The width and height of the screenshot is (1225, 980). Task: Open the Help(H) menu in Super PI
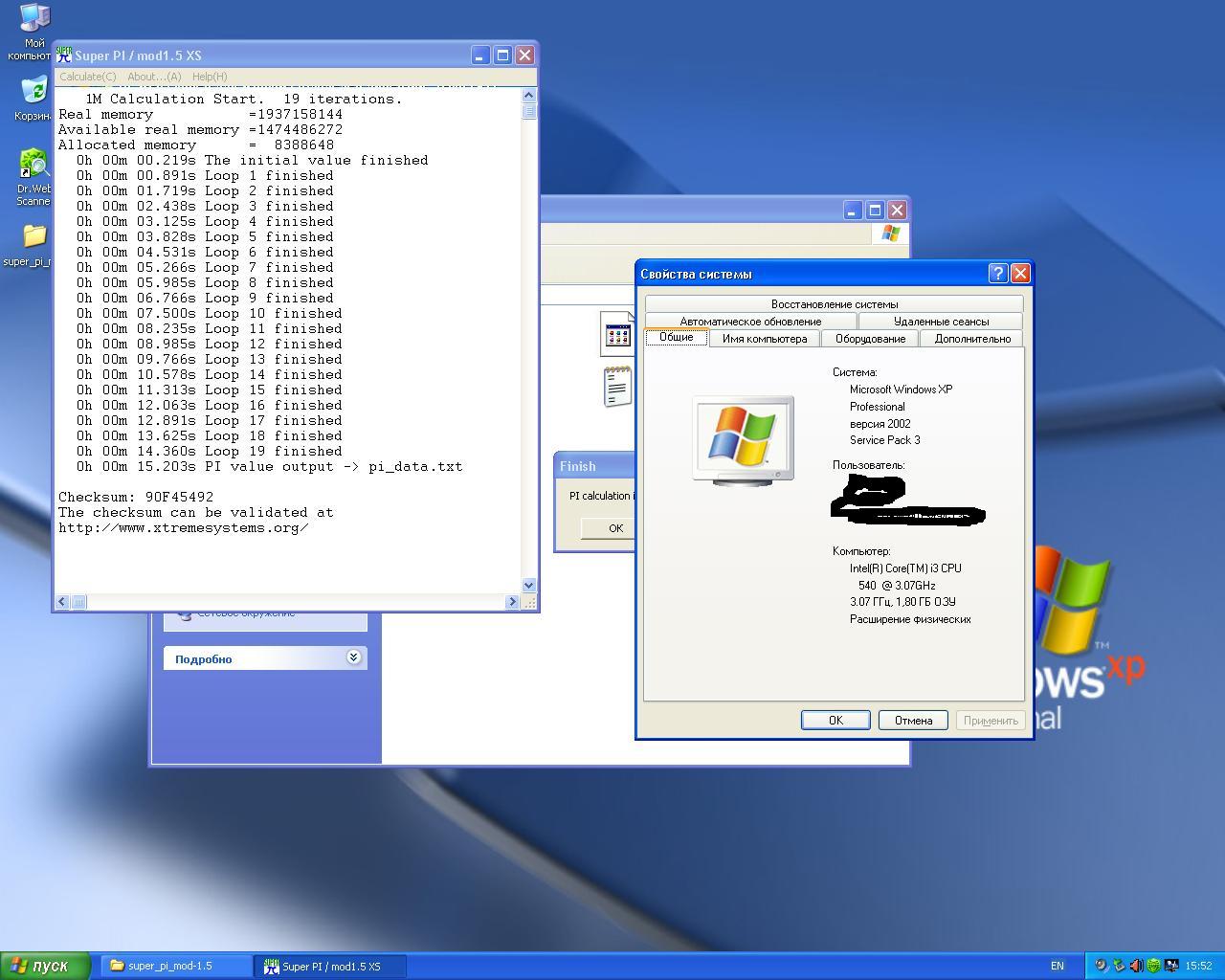click(x=210, y=77)
